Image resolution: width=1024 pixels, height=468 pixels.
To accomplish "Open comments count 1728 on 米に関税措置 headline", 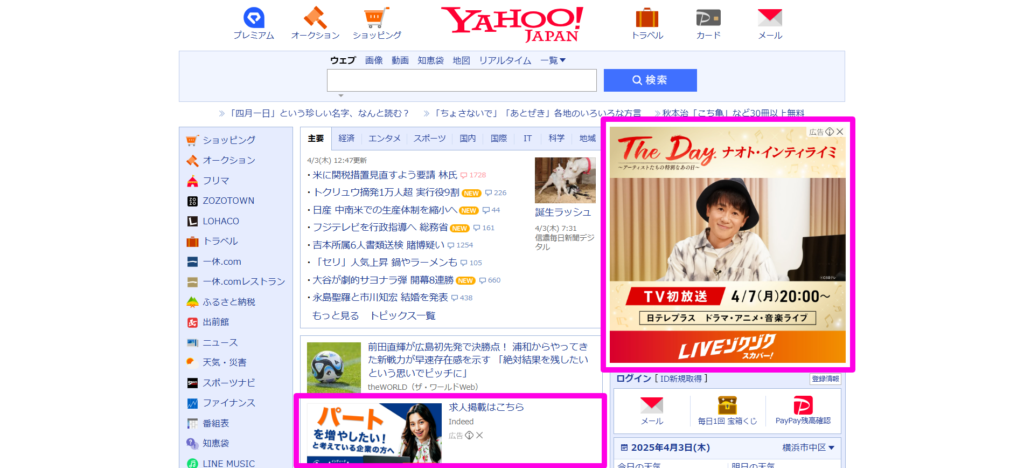I will coord(473,175).
